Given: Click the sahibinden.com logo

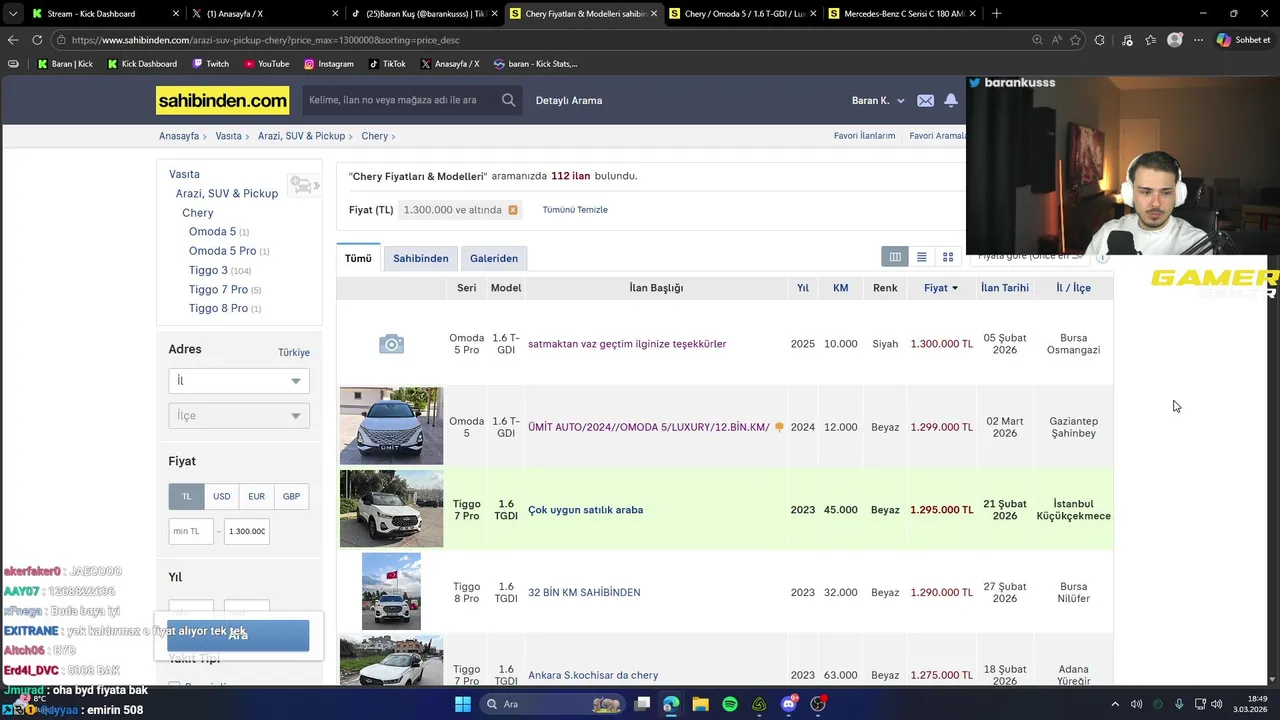Looking at the screenshot, I should pos(222,100).
